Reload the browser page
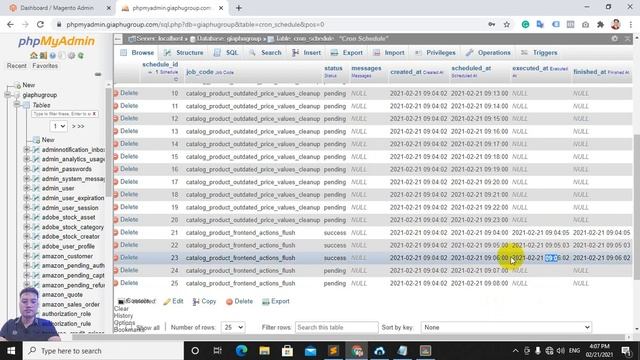 [40, 24]
